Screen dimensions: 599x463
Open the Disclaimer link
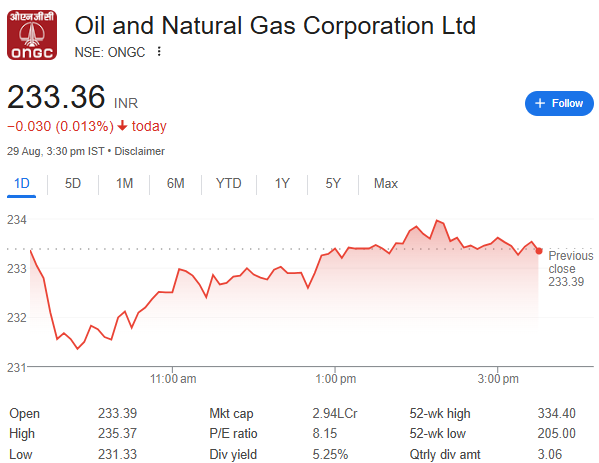139,151
